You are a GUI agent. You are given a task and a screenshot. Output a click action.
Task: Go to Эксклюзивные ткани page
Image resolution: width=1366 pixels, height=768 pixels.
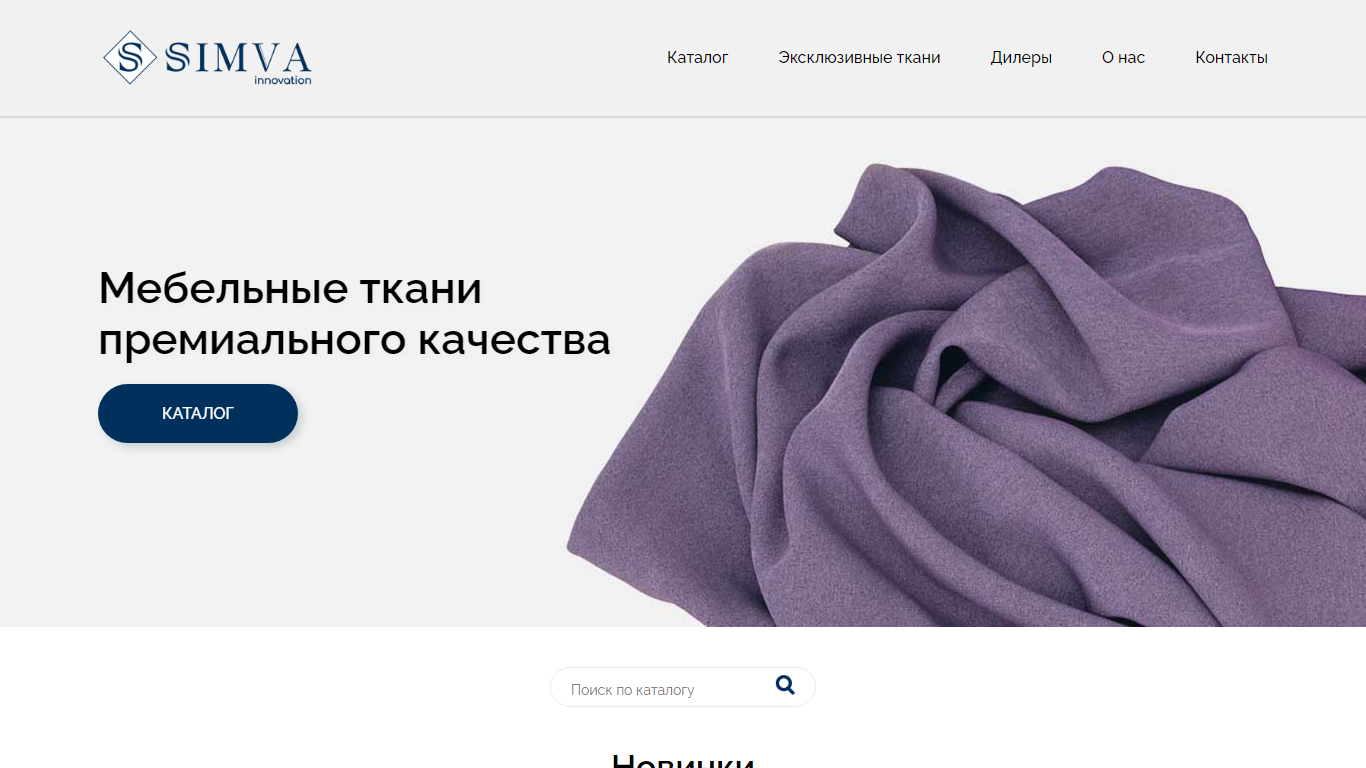(859, 58)
